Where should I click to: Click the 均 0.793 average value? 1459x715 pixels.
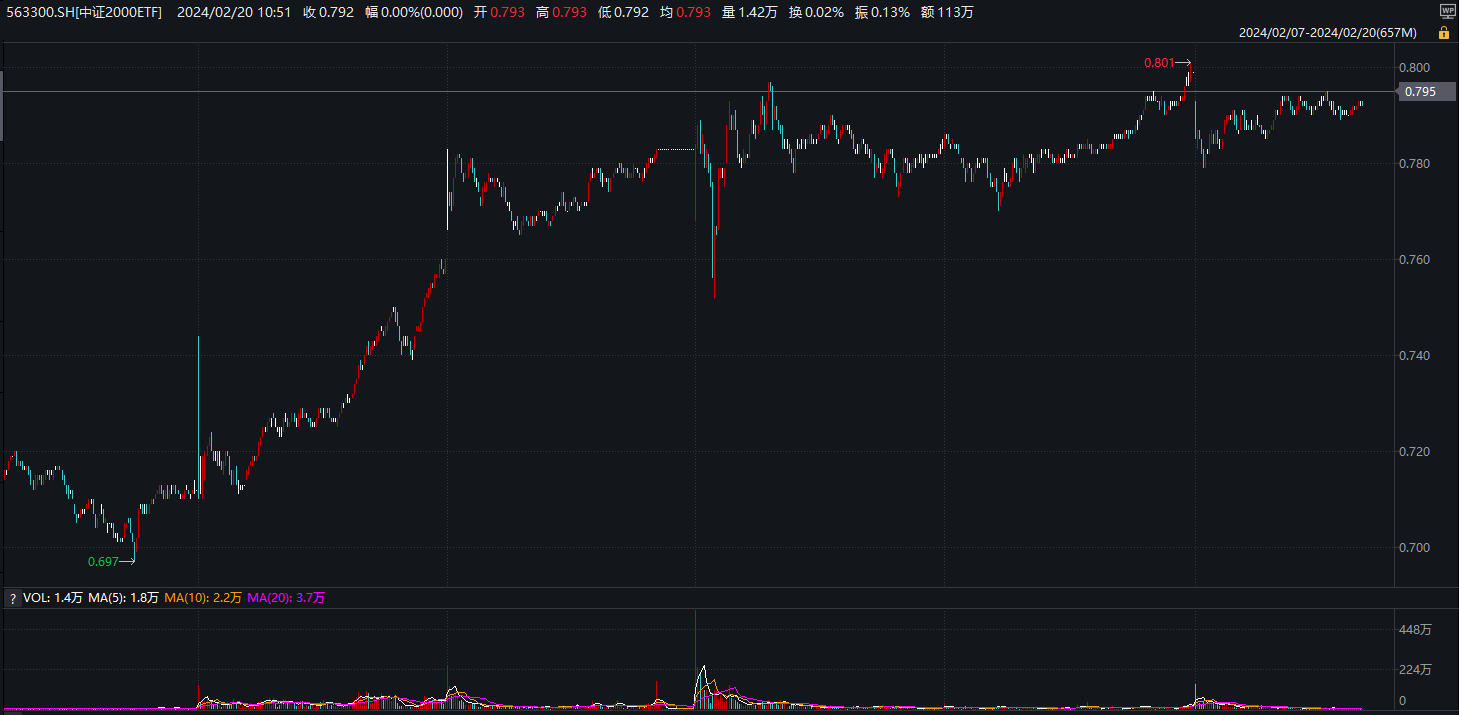685,12
